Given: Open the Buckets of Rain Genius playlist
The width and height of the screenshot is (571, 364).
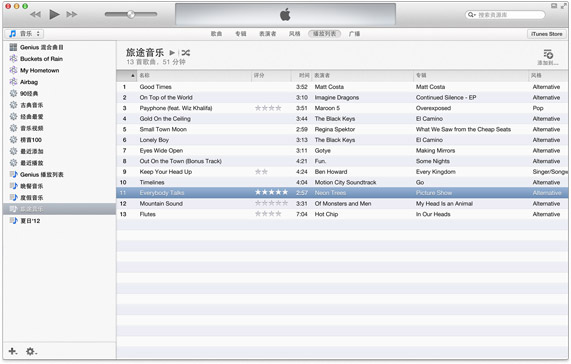Looking at the screenshot, I should coord(59,59).
